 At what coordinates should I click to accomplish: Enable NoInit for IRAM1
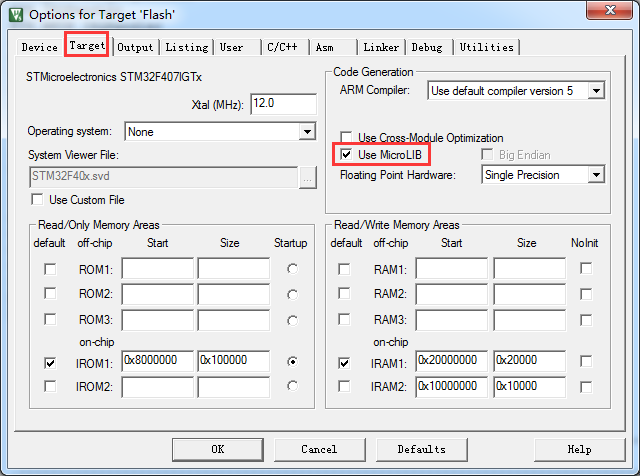tap(586, 361)
